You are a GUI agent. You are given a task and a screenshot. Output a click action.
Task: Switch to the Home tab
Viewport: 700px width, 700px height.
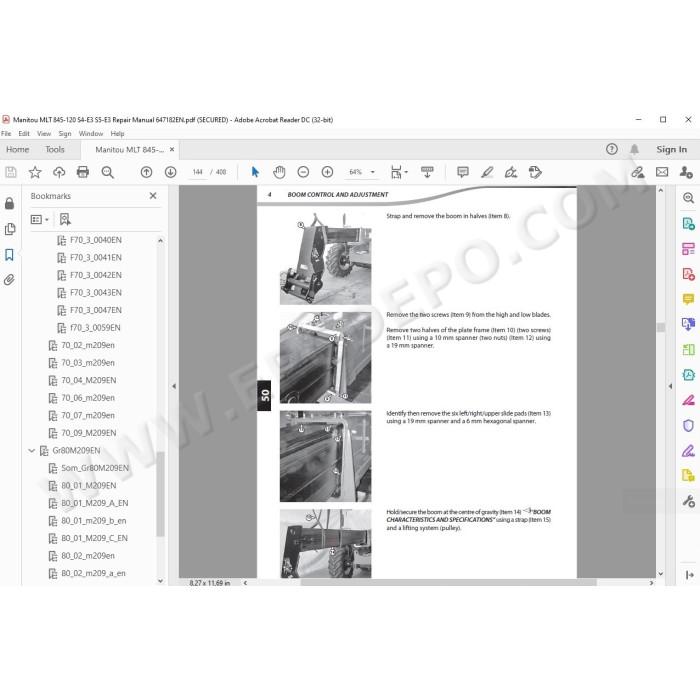pos(17,150)
